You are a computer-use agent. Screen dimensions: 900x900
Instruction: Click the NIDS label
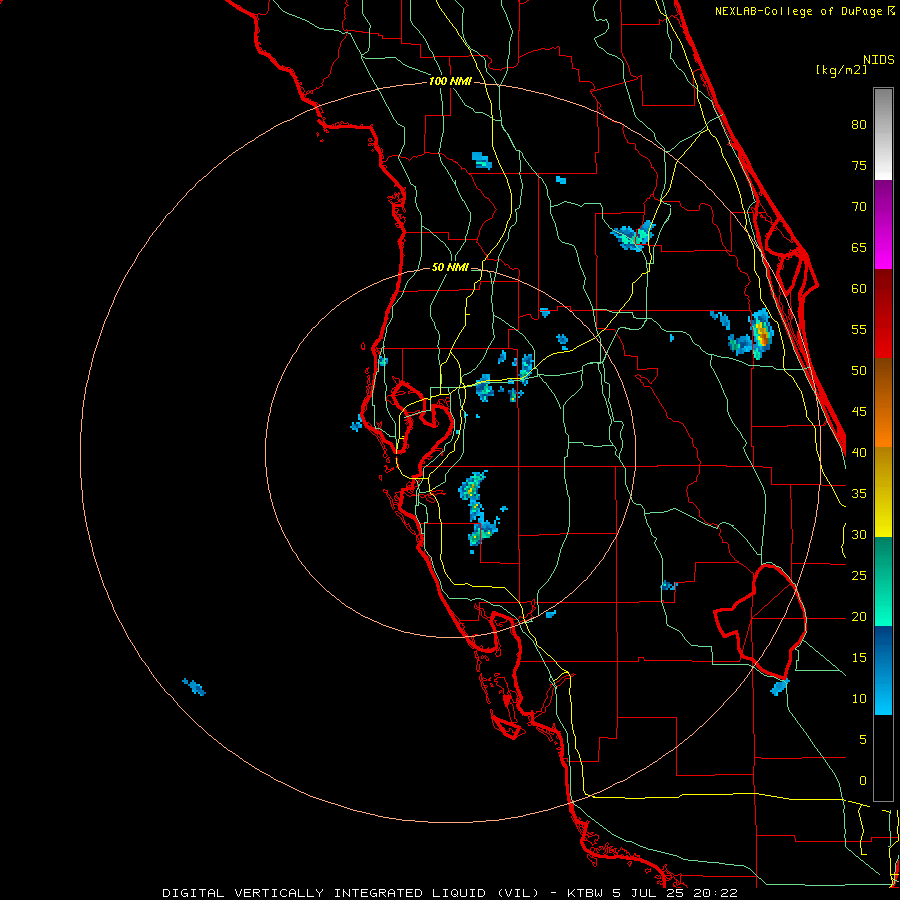878,59
